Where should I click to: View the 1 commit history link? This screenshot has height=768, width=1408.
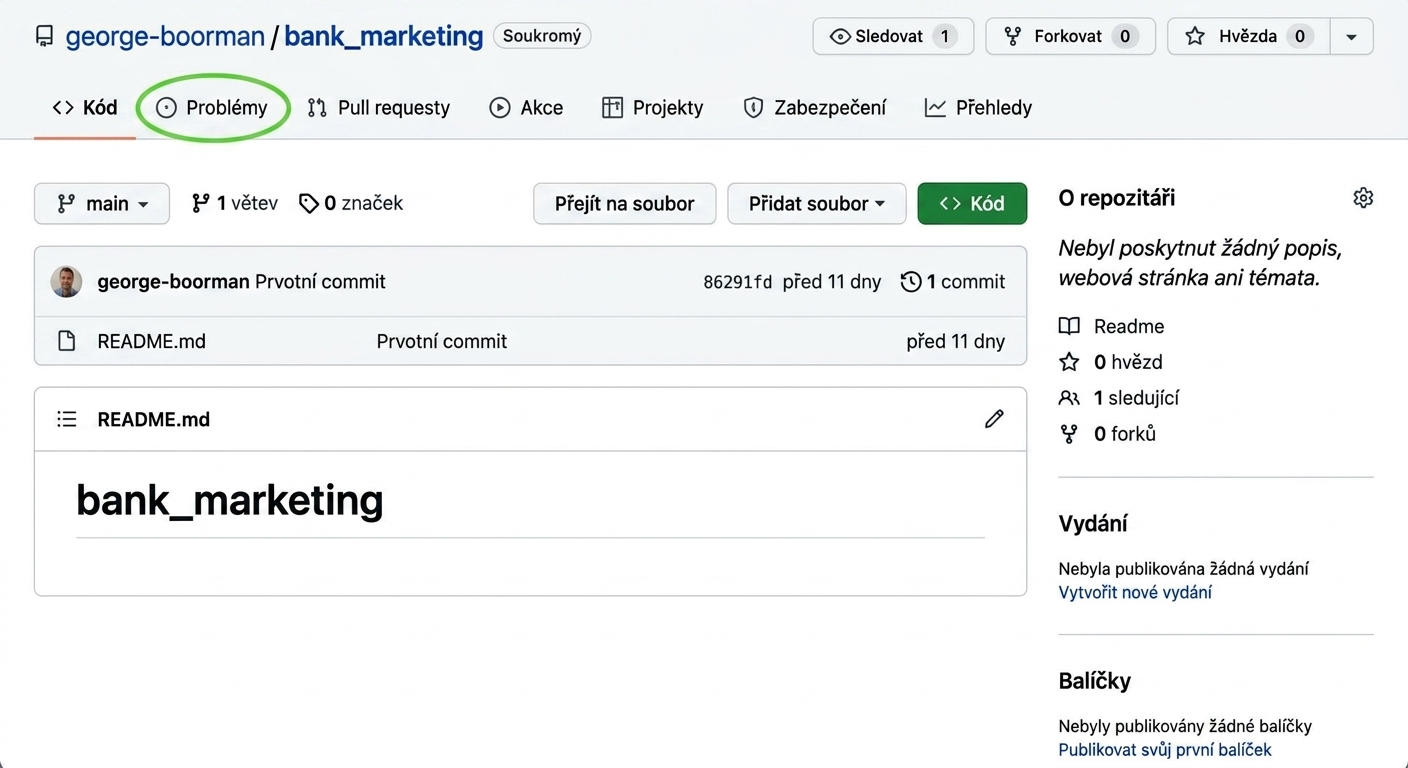pyautogui.click(x=953, y=282)
